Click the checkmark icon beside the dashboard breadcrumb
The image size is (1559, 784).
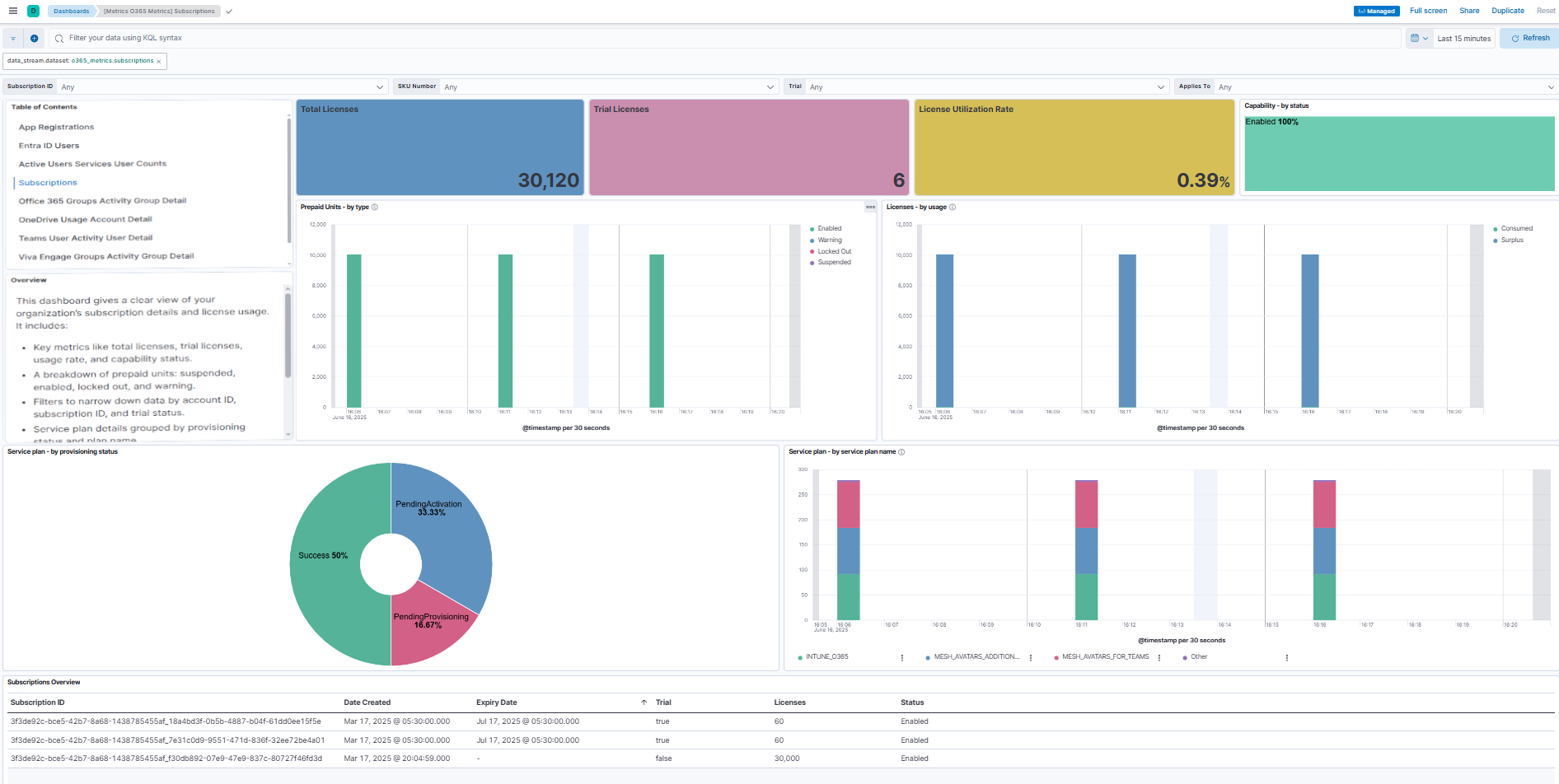(228, 12)
